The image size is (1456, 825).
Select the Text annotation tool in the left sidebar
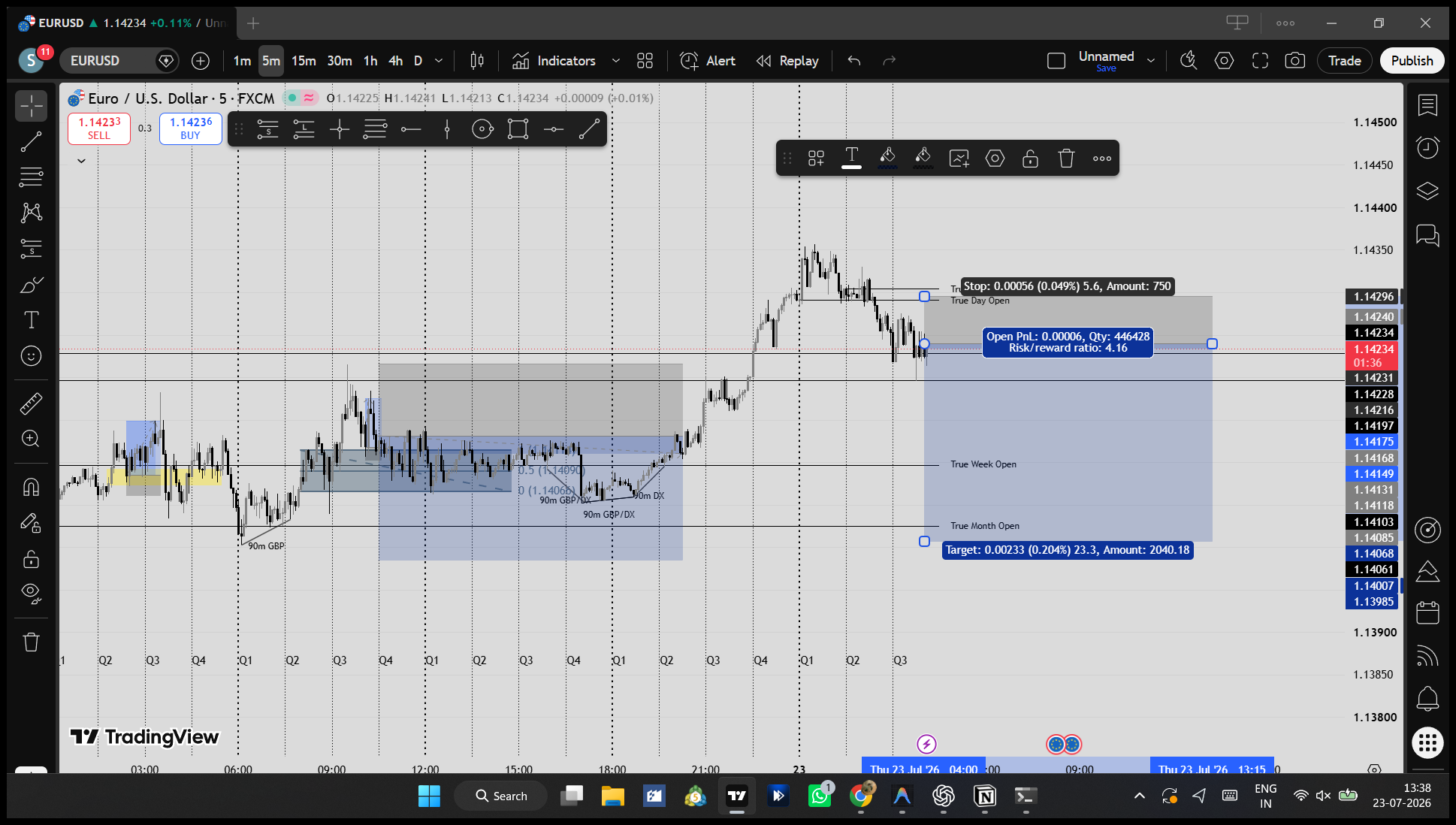coord(32,320)
